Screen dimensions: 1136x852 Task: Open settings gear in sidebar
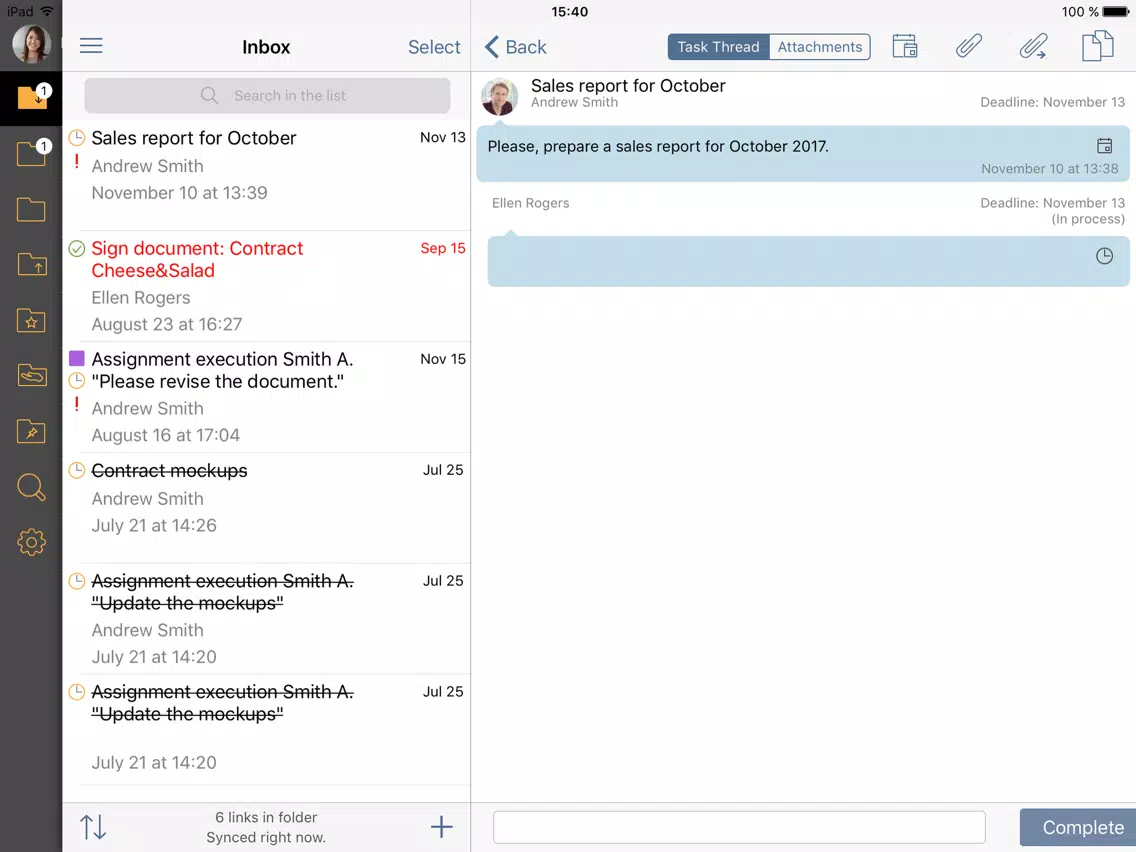[x=31, y=542]
